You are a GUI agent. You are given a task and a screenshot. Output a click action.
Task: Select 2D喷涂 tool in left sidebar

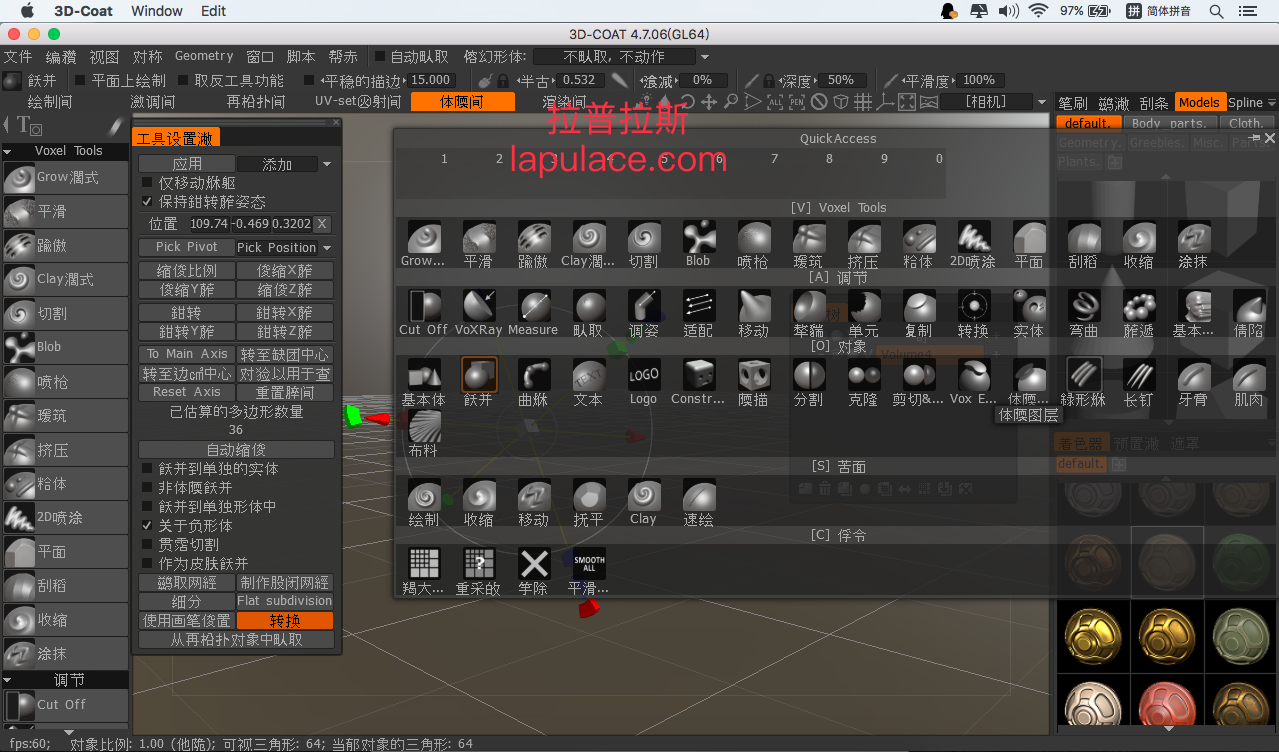(65, 517)
